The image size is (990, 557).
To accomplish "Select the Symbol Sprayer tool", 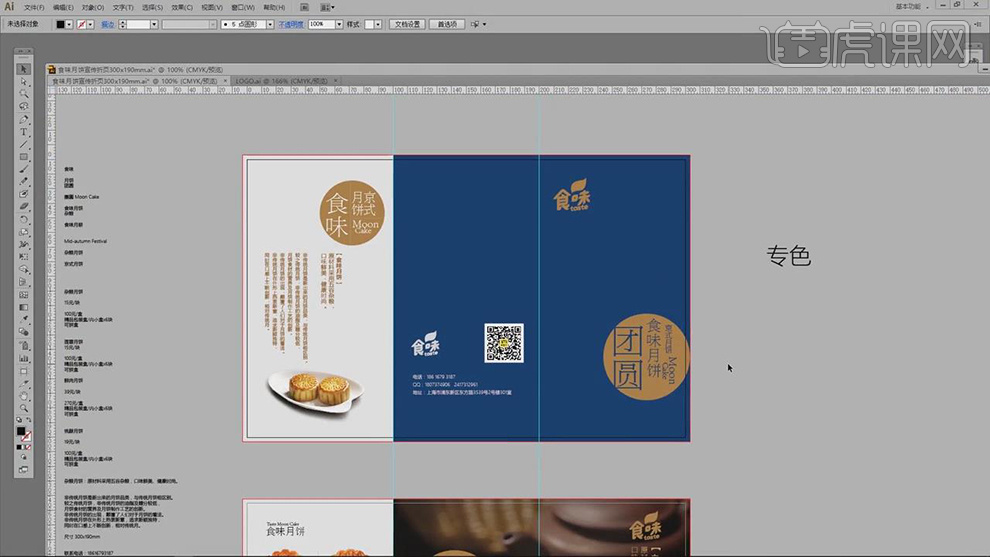I will (x=23, y=345).
